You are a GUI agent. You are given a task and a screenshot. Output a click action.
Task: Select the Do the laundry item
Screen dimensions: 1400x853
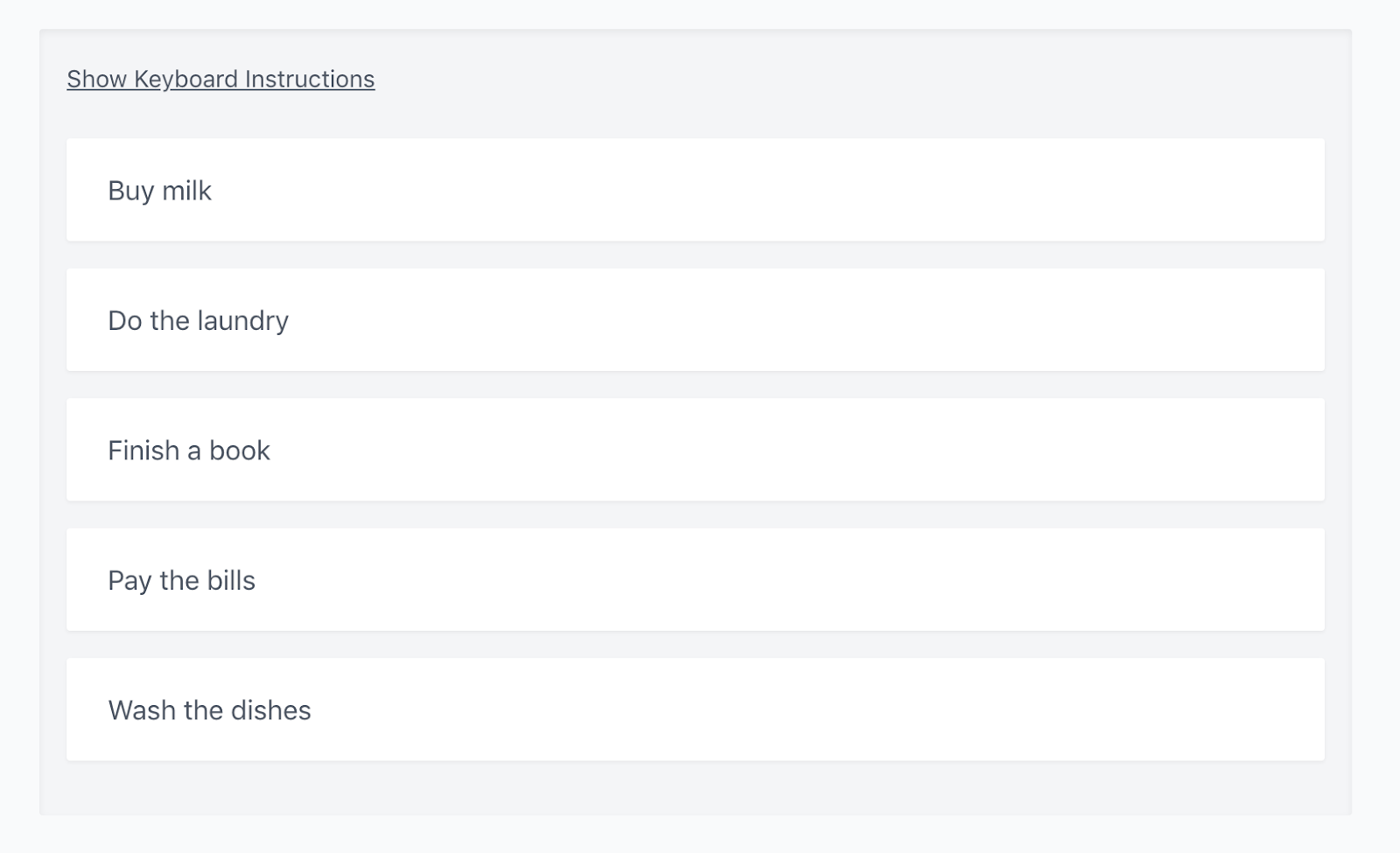[x=696, y=320]
